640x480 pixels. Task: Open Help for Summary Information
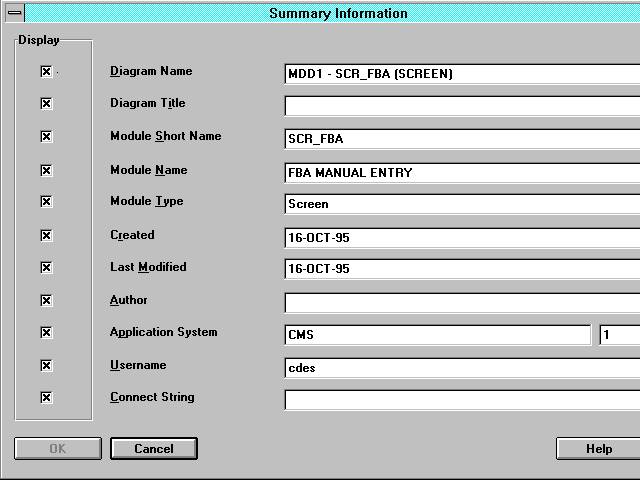pos(598,449)
